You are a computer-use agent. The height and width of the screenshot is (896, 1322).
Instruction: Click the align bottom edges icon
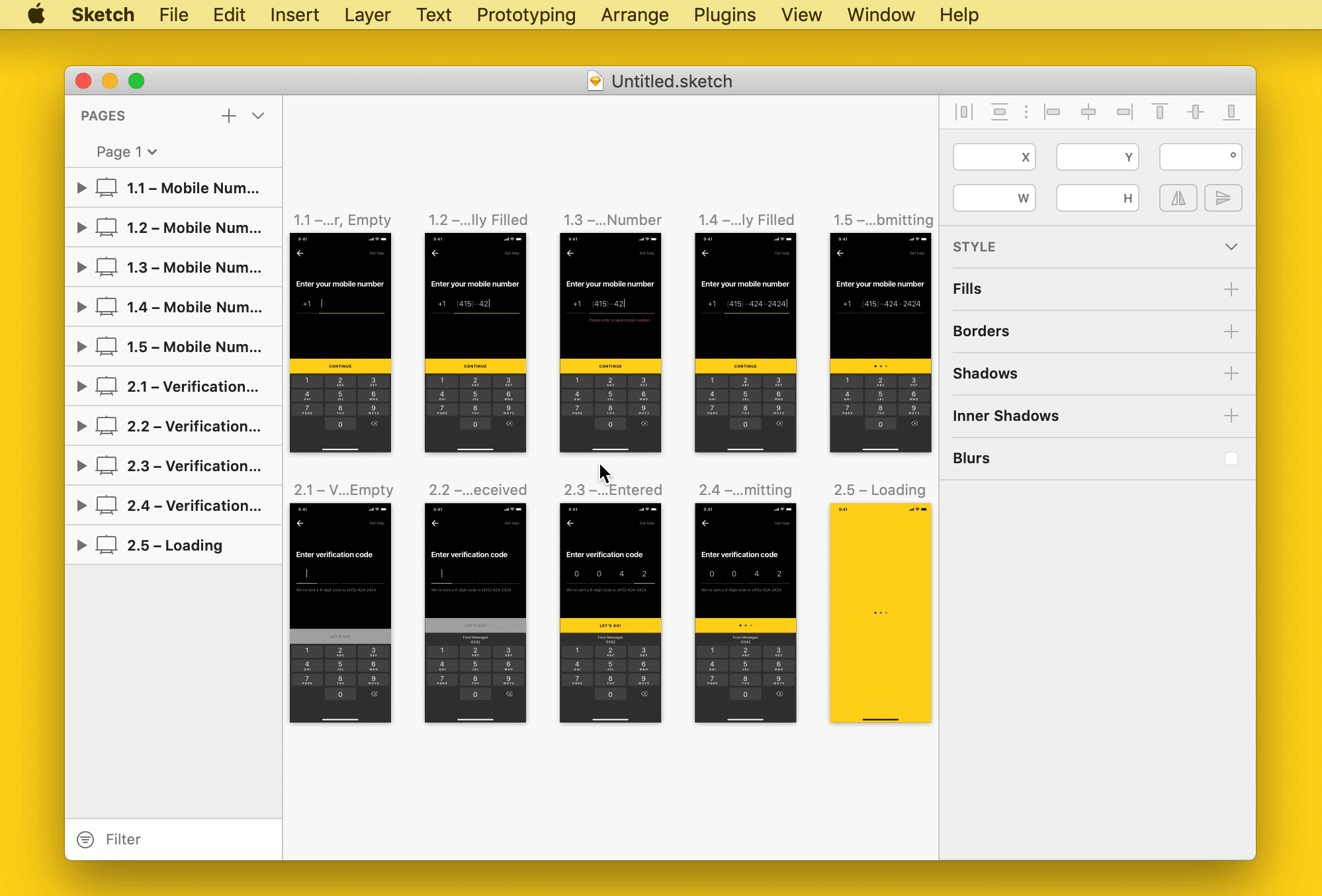coord(1231,112)
